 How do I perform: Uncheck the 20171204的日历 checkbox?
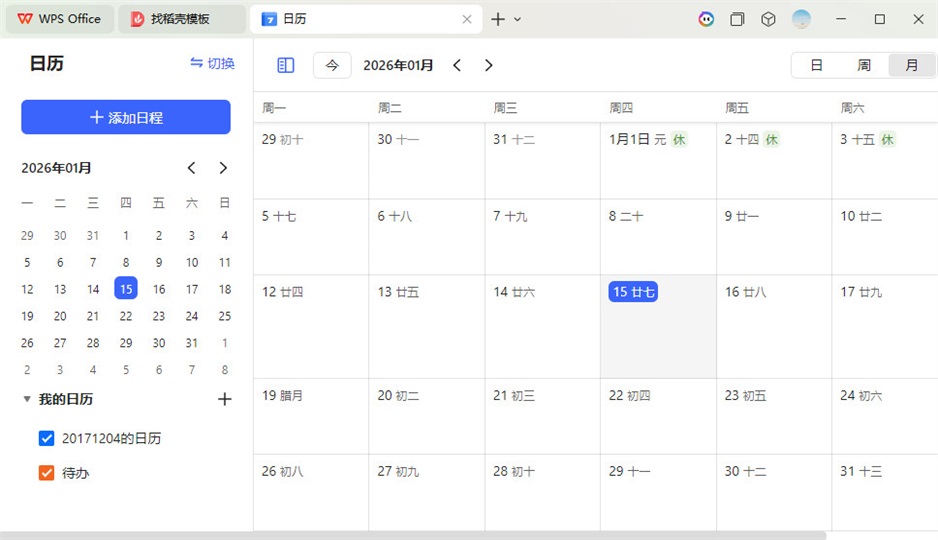(46, 438)
